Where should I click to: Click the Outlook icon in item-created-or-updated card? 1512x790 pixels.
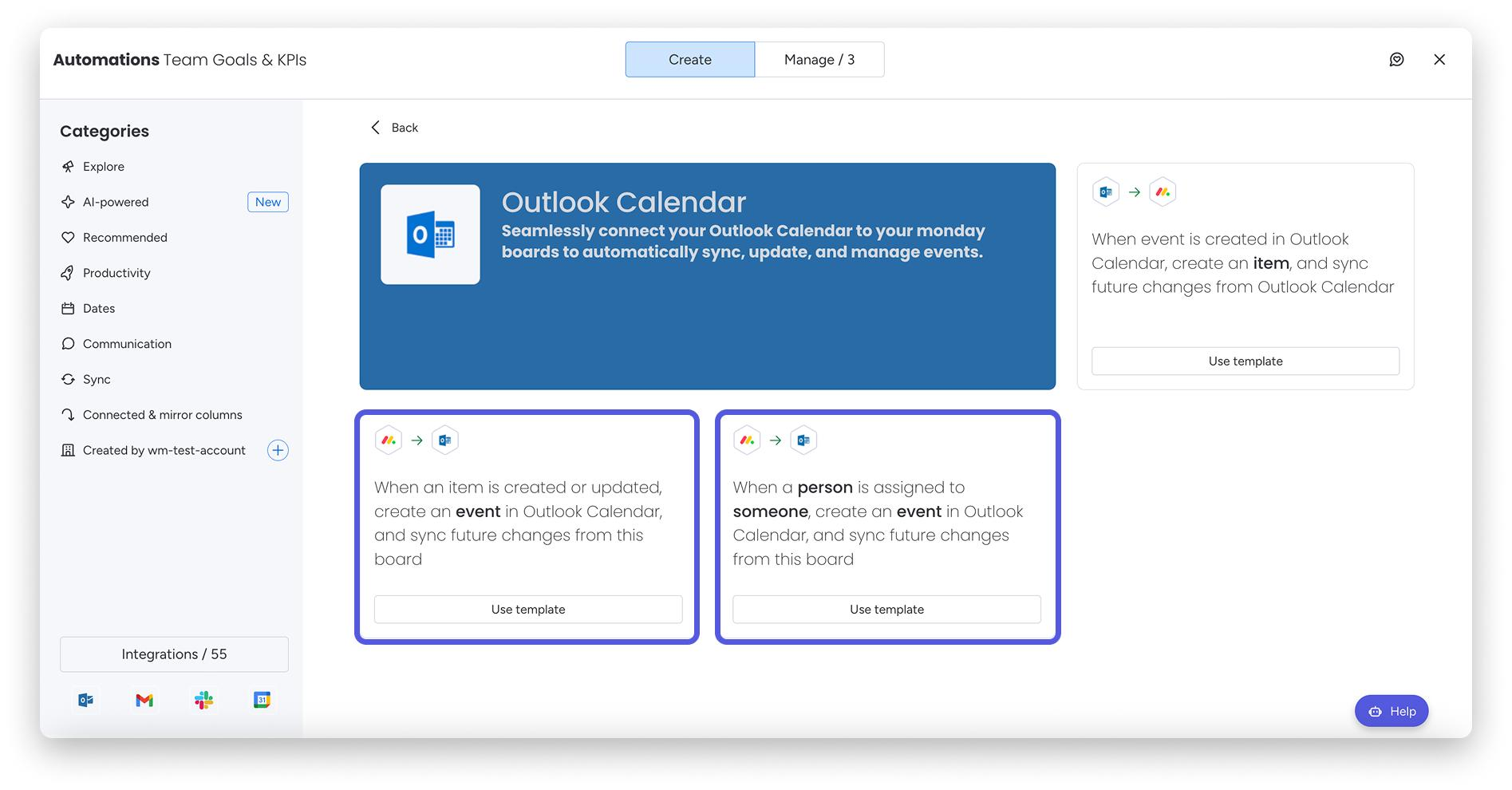[x=445, y=440]
